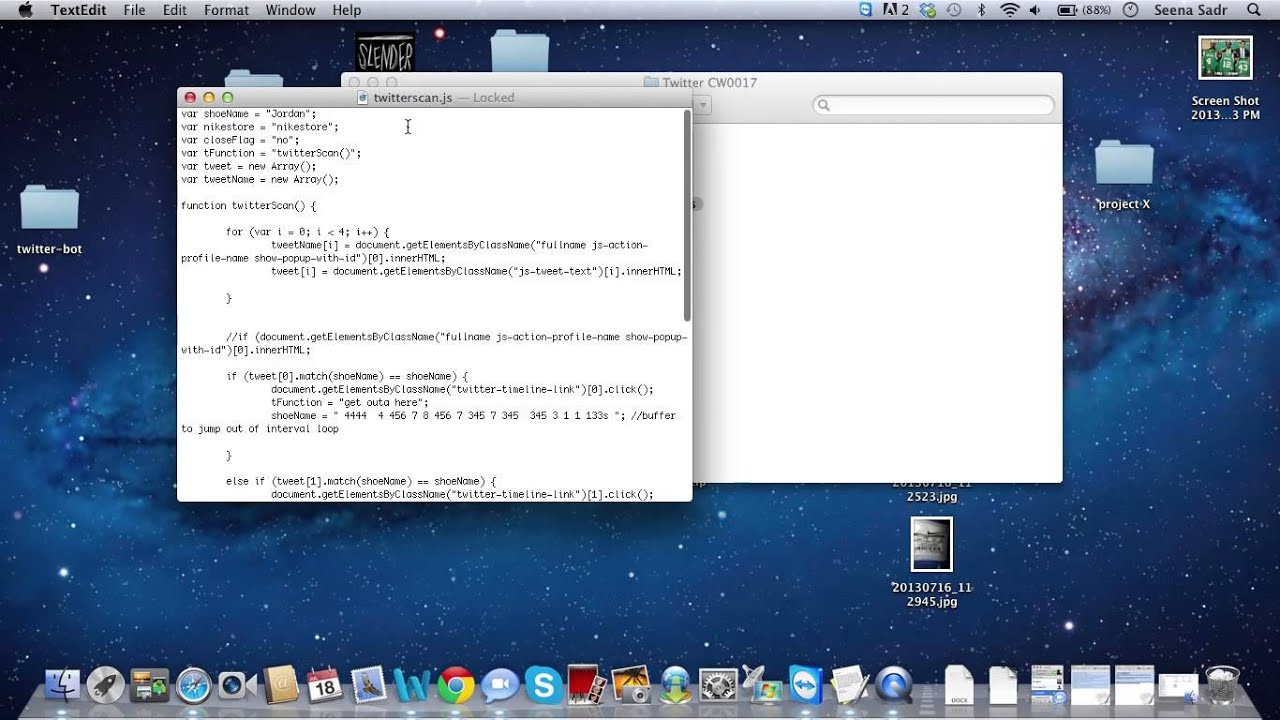Open Contacts address book in Dock

click(281, 685)
